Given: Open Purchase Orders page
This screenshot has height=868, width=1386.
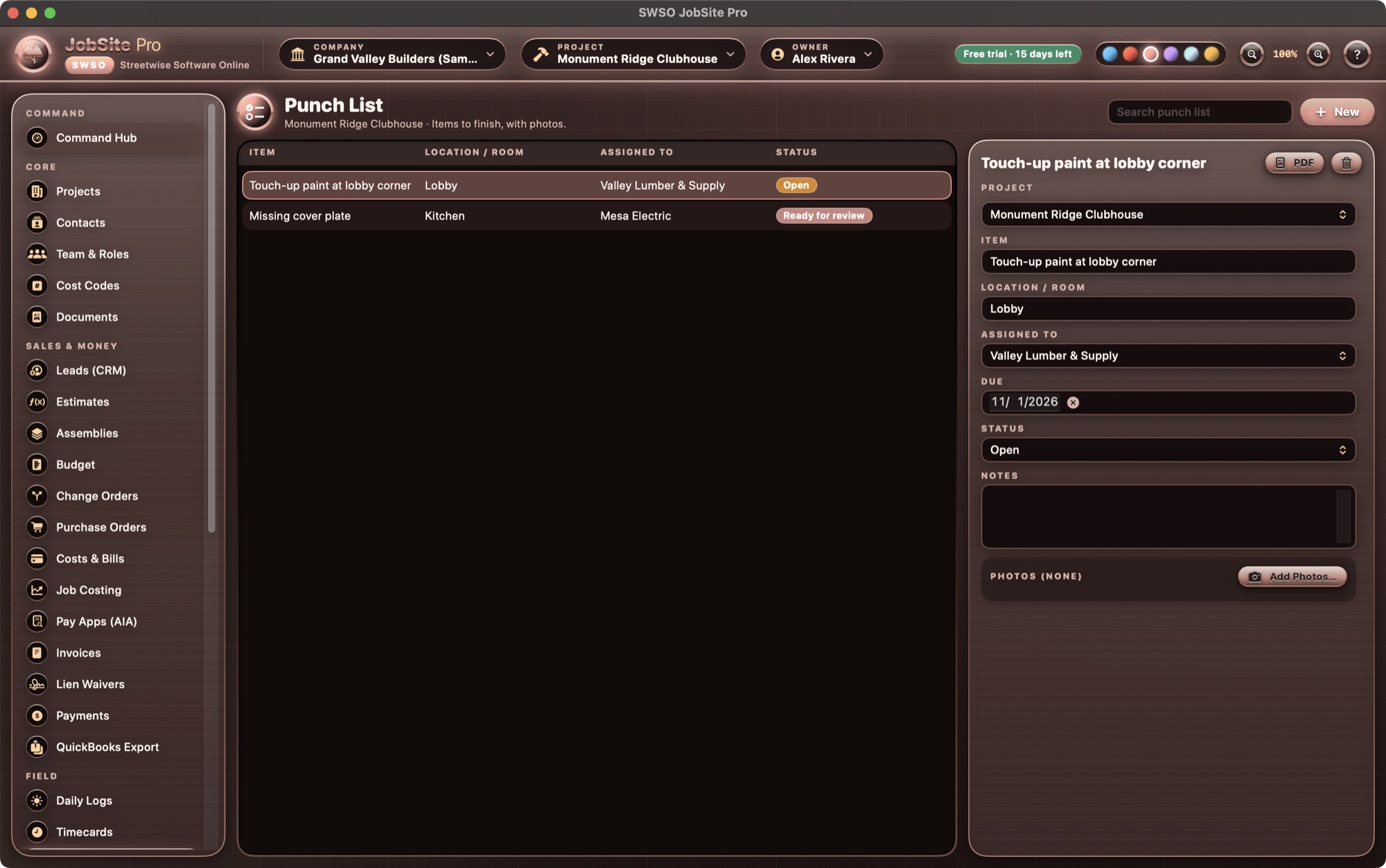Looking at the screenshot, I should 101,527.
